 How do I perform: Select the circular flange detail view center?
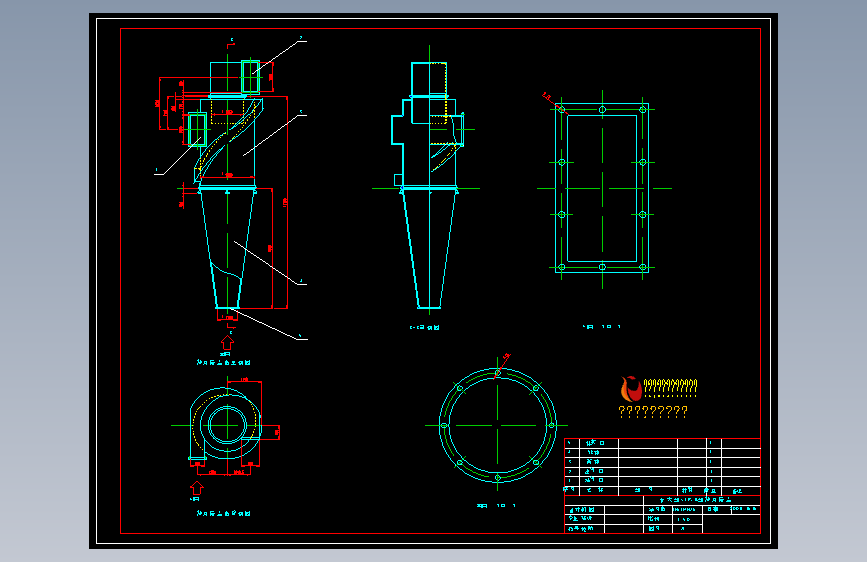(498, 425)
